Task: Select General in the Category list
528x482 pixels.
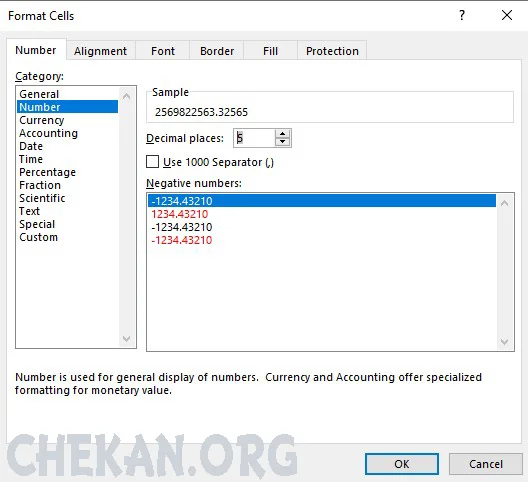Action: tap(67, 94)
